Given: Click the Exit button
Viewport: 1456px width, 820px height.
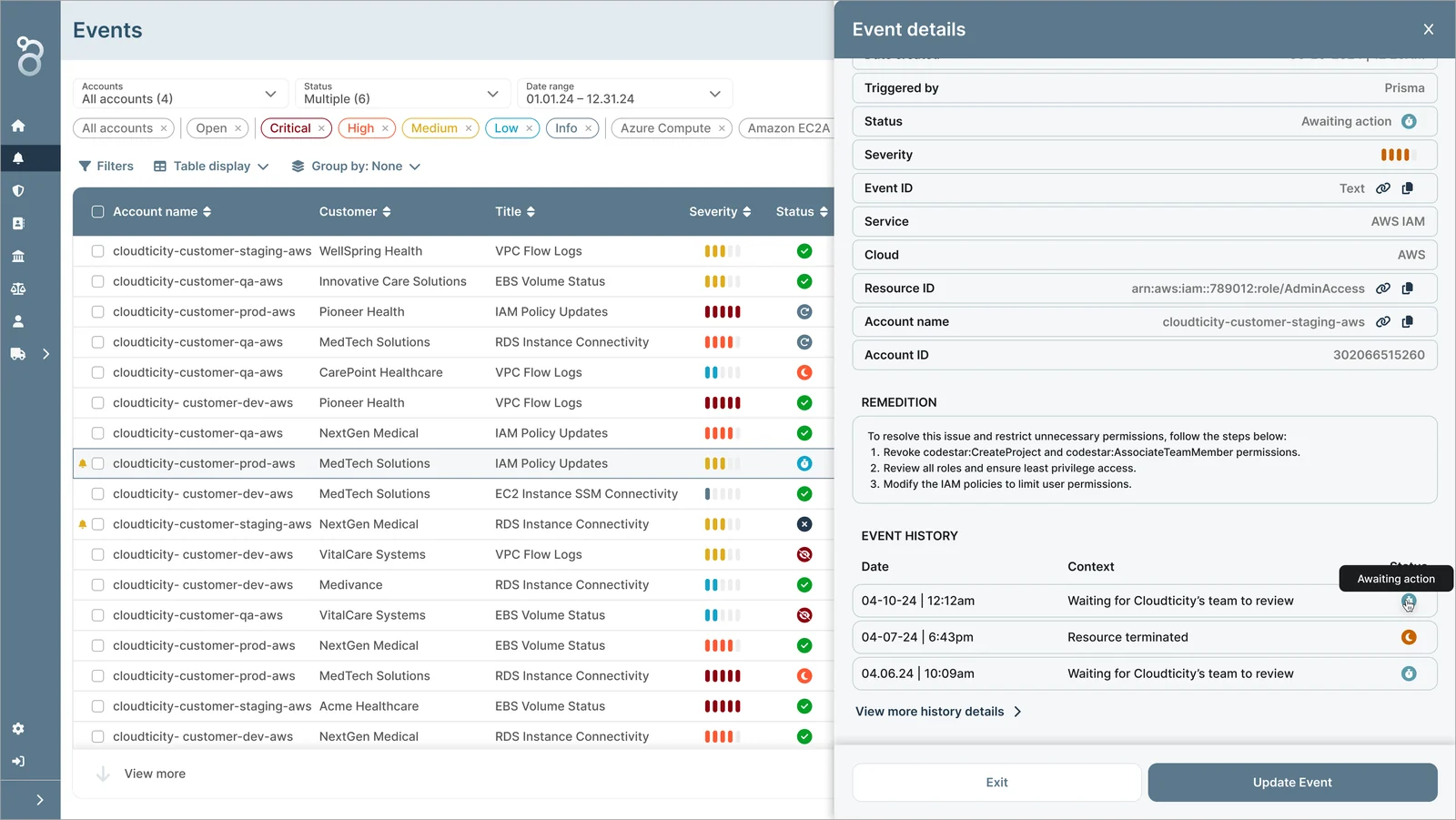Looking at the screenshot, I should click(996, 783).
